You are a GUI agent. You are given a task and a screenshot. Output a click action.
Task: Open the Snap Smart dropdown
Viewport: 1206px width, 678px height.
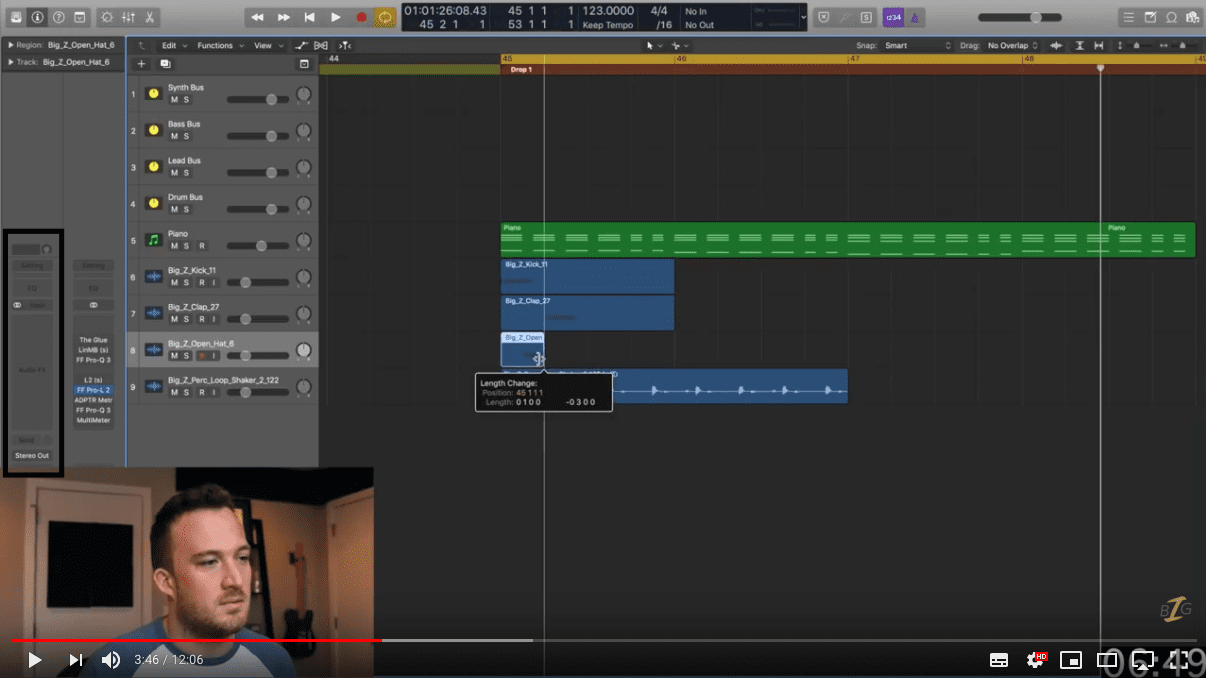coord(917,46)
